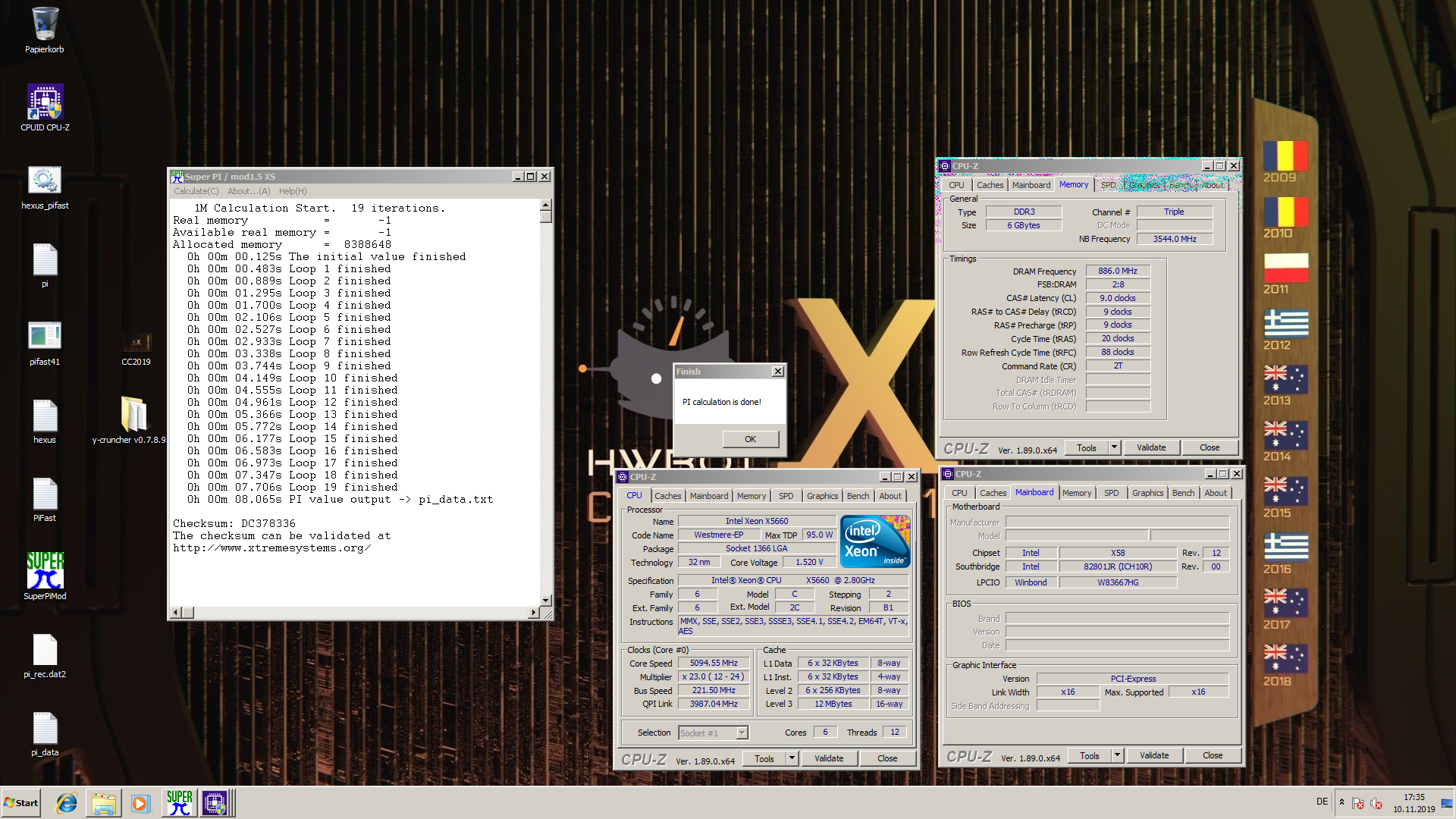Switch to SPD tab in CPU window

(x=786, y=496)
